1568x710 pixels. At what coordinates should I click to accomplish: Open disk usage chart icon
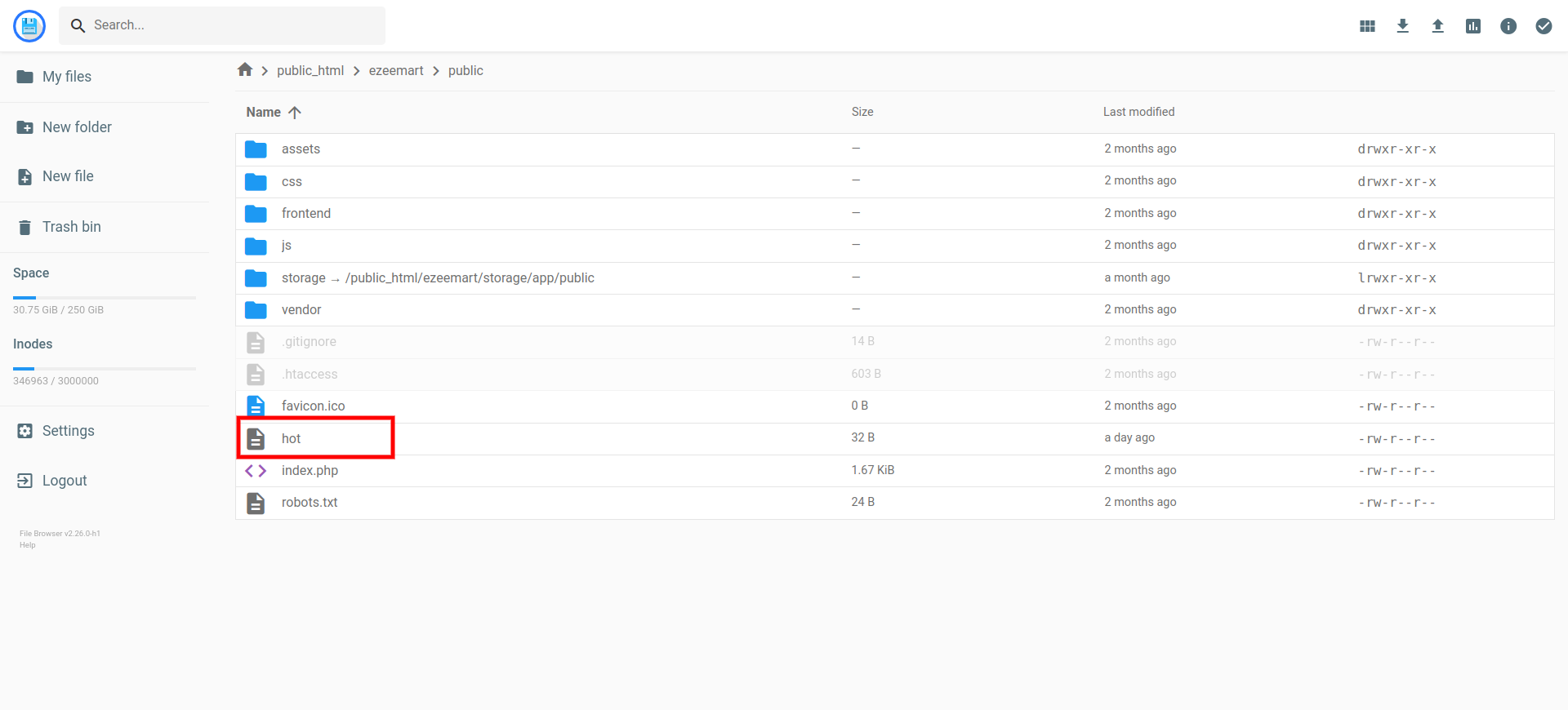(x=1472, y=26)
